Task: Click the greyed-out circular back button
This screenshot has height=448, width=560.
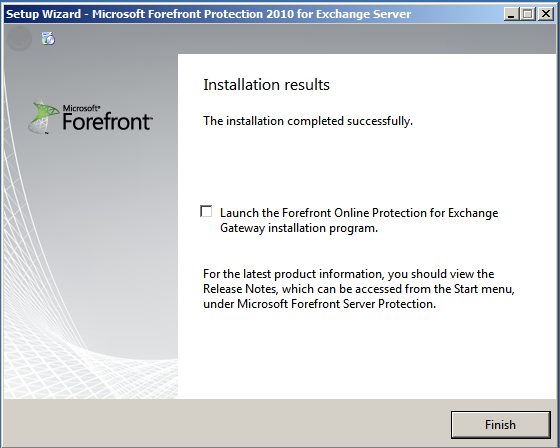Action: (x=19, y=38)
